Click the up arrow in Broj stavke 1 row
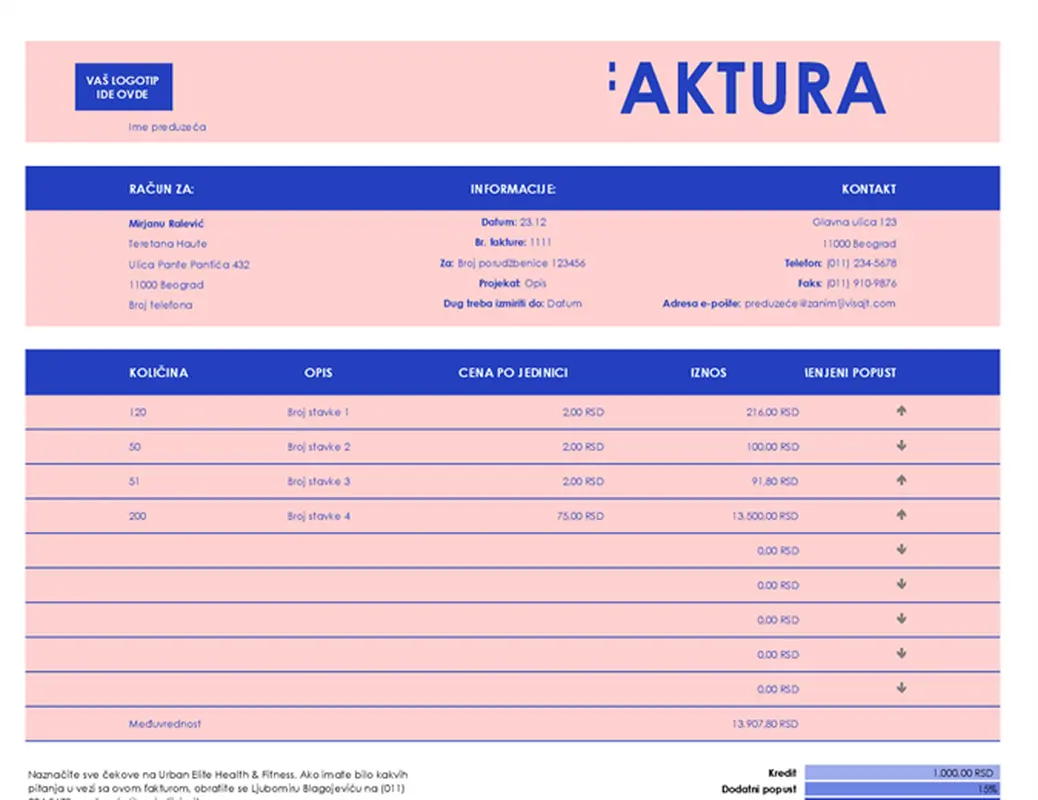1038x800 pixels. [x=901, y=410]
